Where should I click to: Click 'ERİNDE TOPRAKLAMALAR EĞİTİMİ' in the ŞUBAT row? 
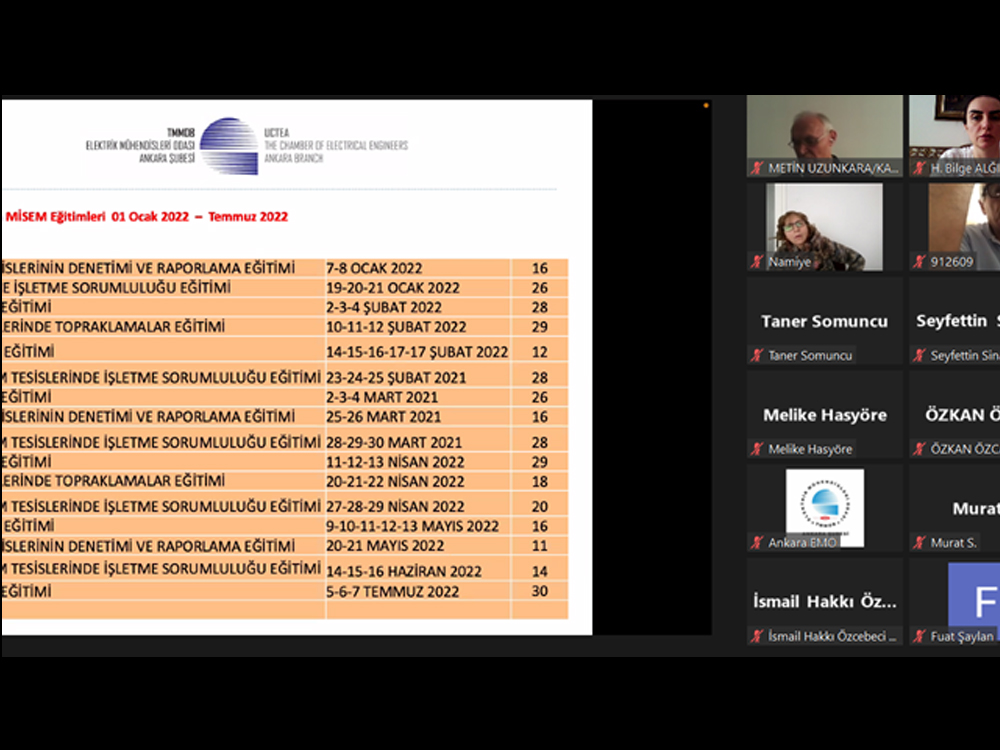click(x=114, y=327)
